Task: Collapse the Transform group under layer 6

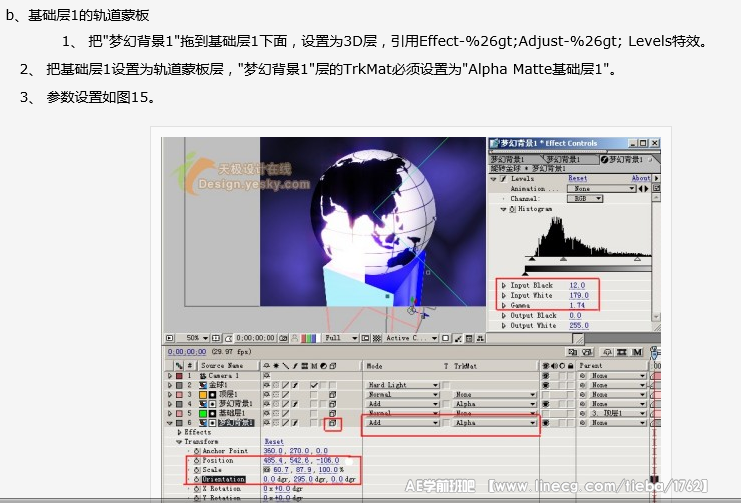Action: (x=179, y=442)
